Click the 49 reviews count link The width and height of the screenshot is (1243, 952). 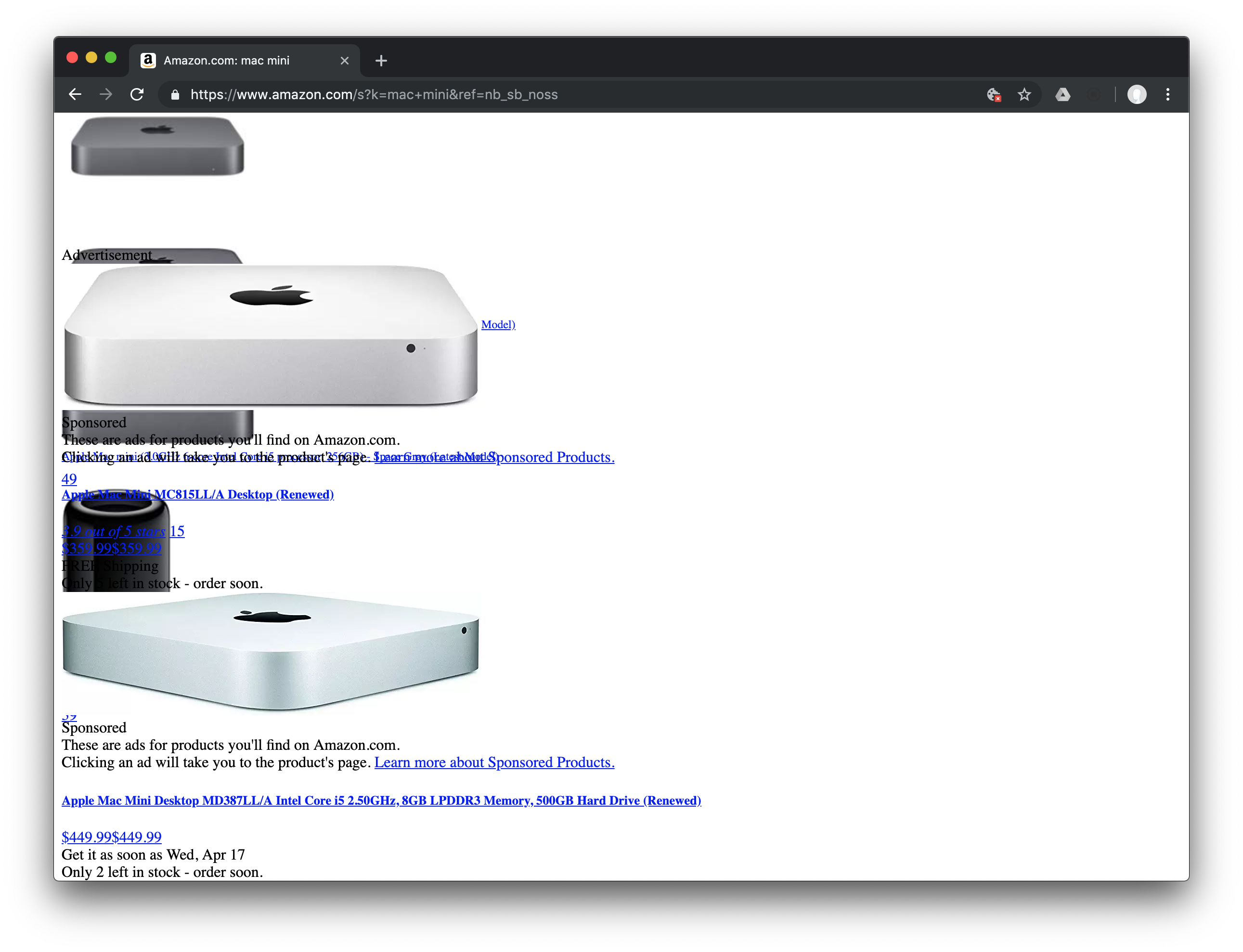(69, 479)
